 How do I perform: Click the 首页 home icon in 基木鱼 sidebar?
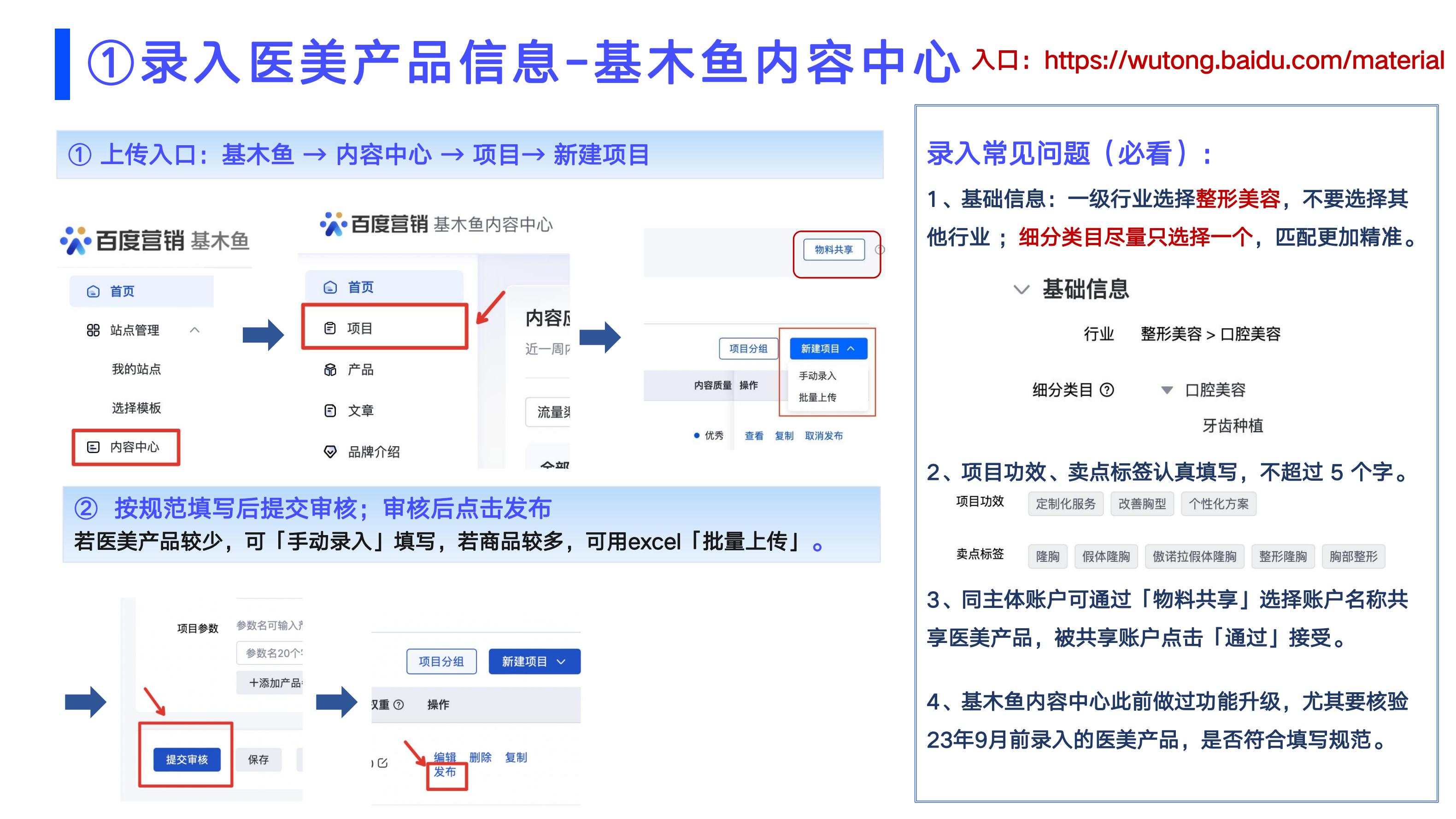[93, 292]
